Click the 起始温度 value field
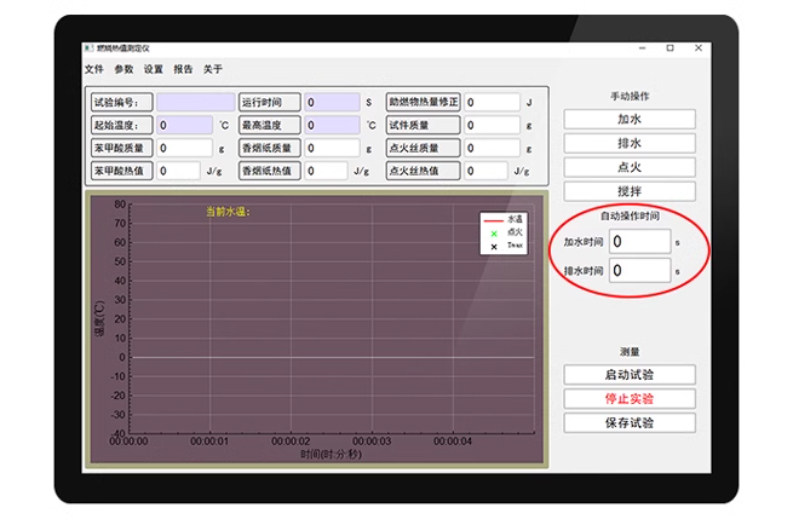This screenshot has height=525, width=790. [x=184, y=125]
